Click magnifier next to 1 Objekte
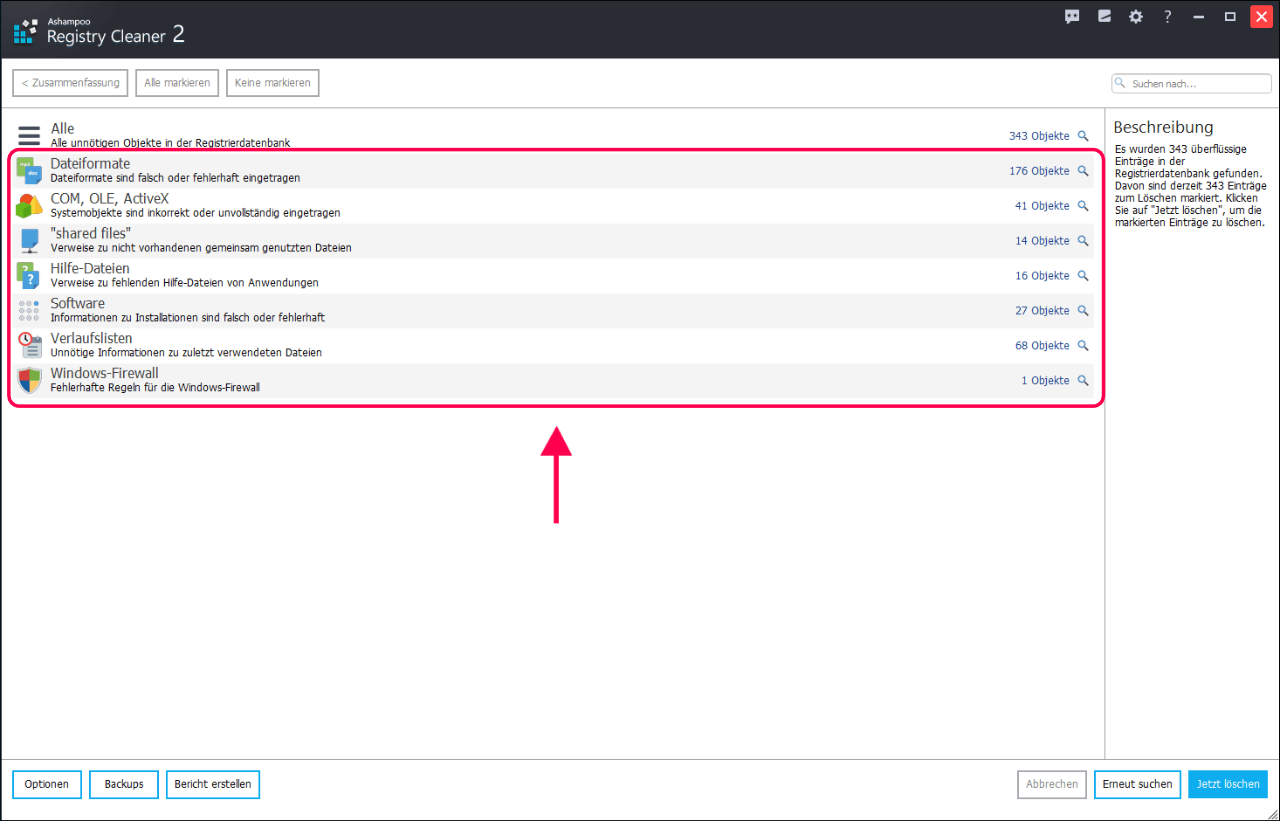The width and height of the screenshot is (1280, 821). pyautogui.click(x=1082, y=381)
